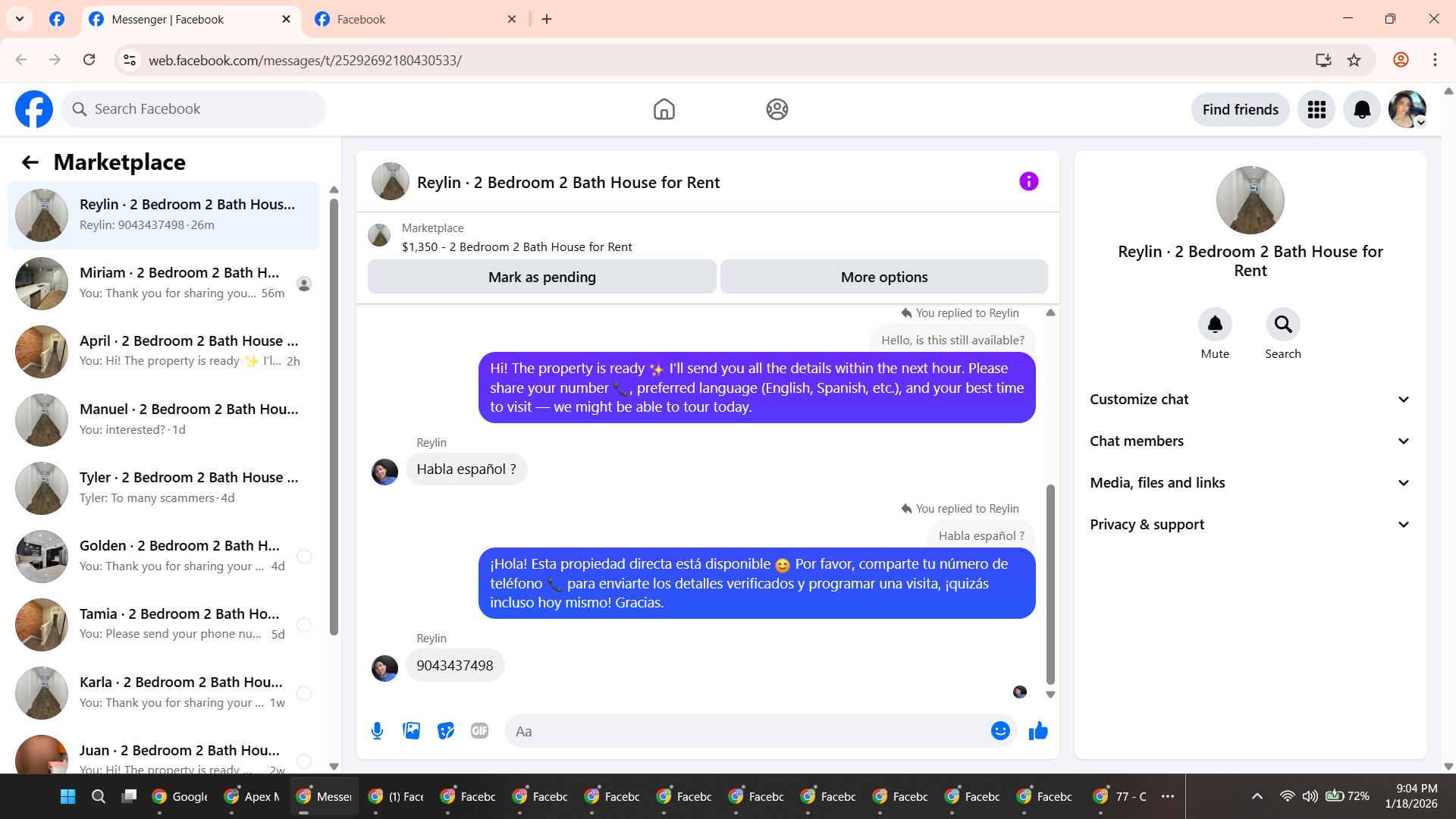Search within the conversation
This screenshot has height=819, width=1456.
pyautogui.click(x=1282, y=325)
